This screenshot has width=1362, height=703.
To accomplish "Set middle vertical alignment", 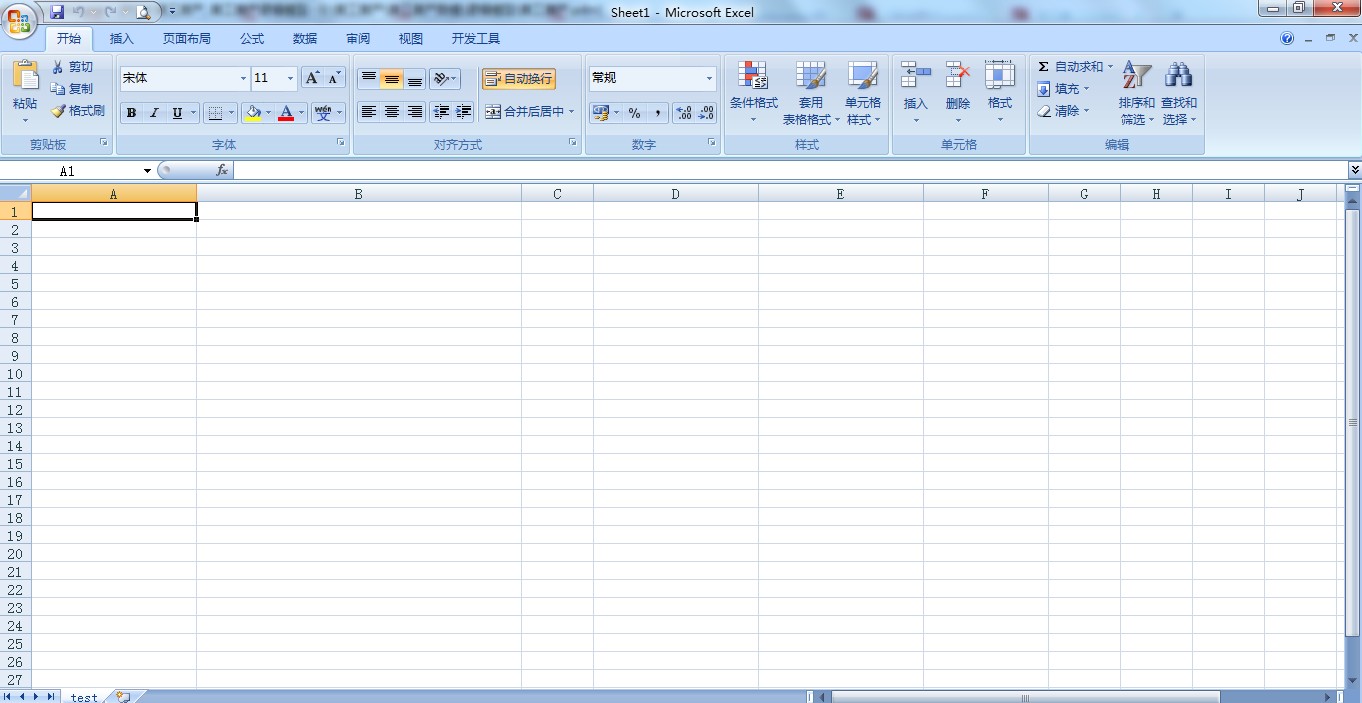I will [392, 79].
